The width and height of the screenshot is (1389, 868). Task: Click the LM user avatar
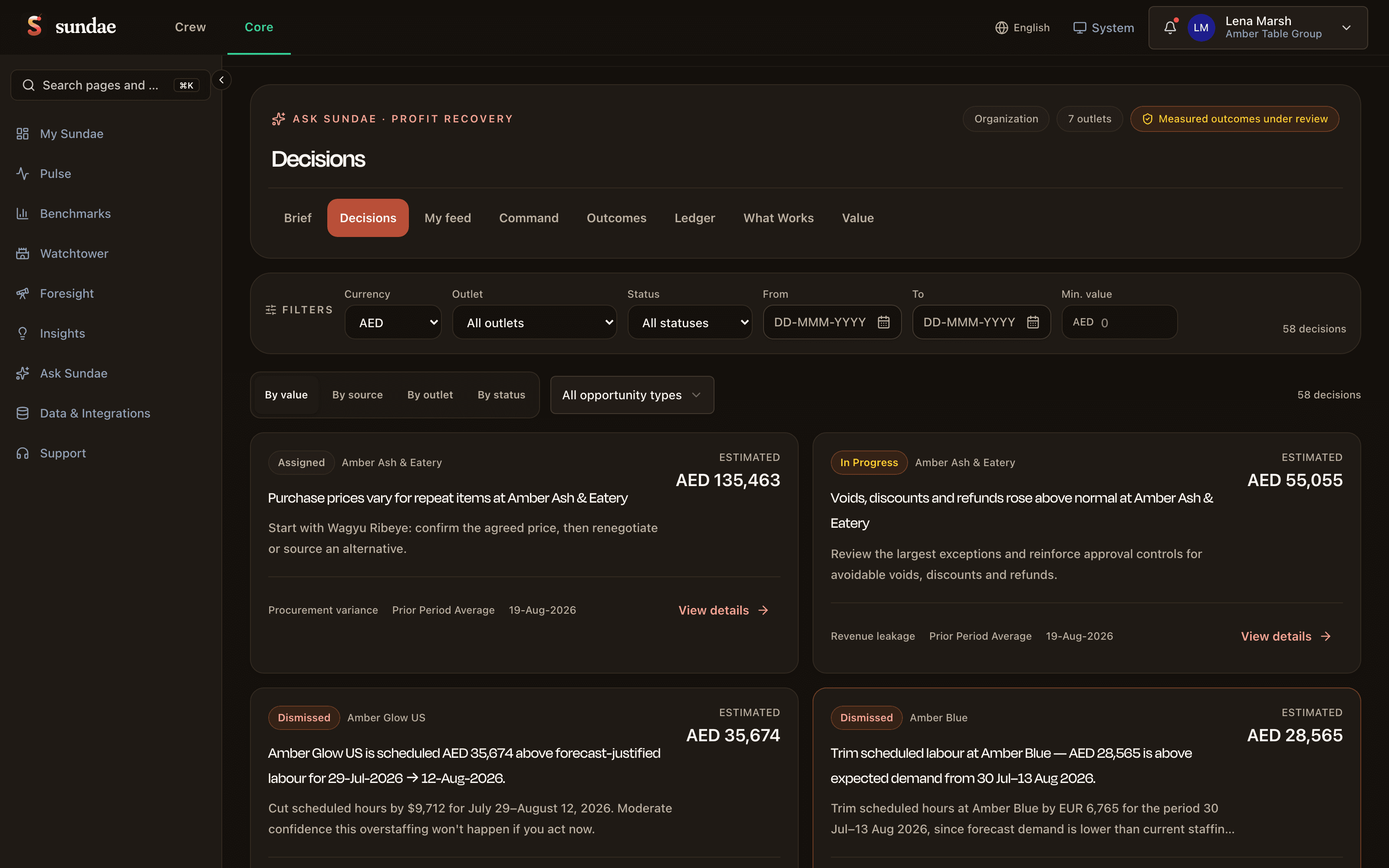point(1201,27)
